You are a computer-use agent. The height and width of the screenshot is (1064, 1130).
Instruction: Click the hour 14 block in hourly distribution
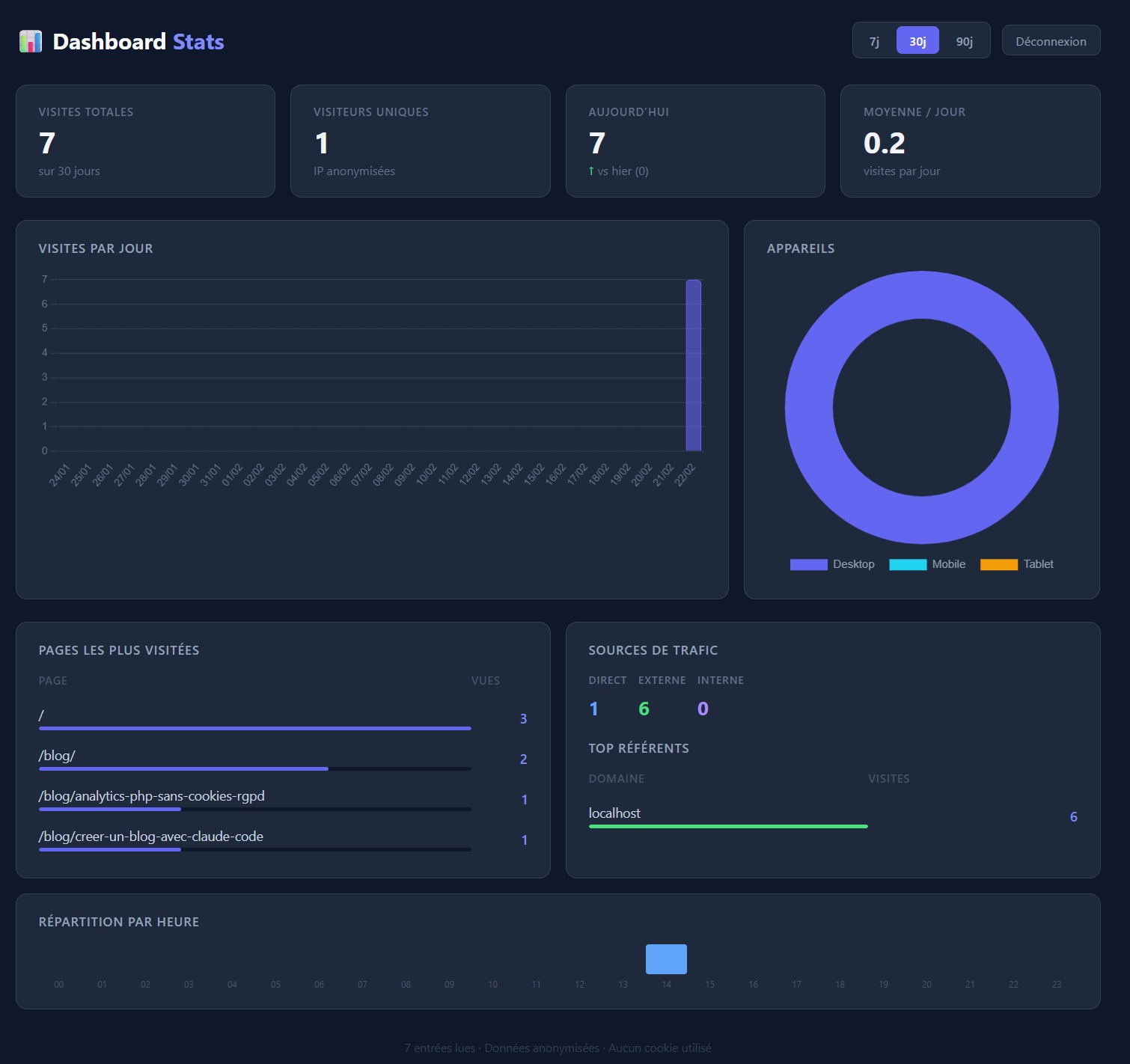666,959
